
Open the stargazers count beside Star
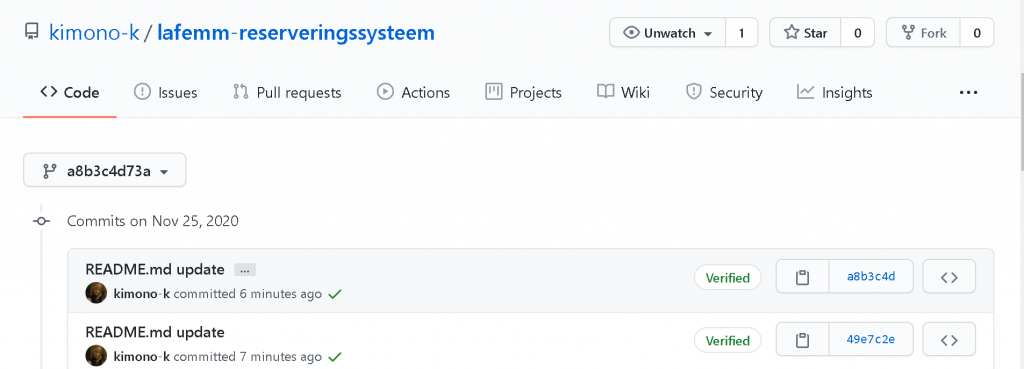click(x=857, y=33)
